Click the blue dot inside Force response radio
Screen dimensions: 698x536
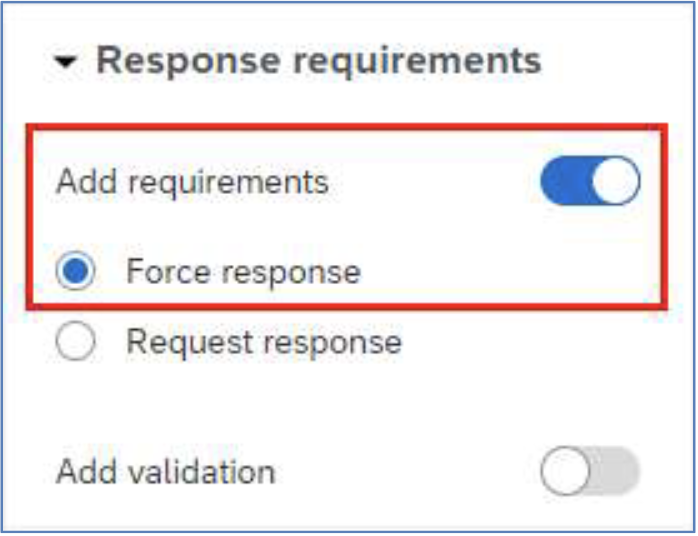point(76,271)
